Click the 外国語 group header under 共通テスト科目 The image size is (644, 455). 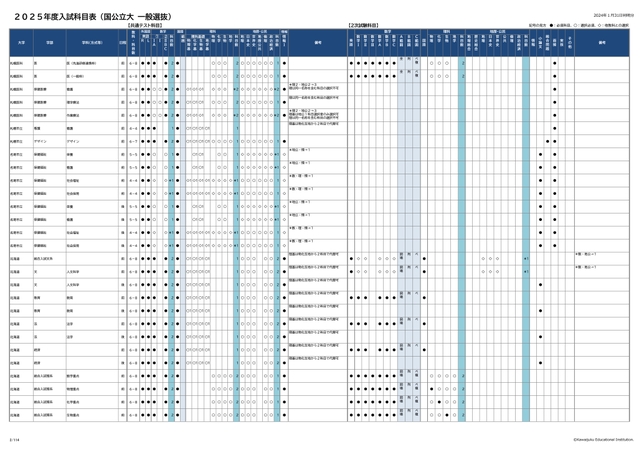[x=145, y=30]
